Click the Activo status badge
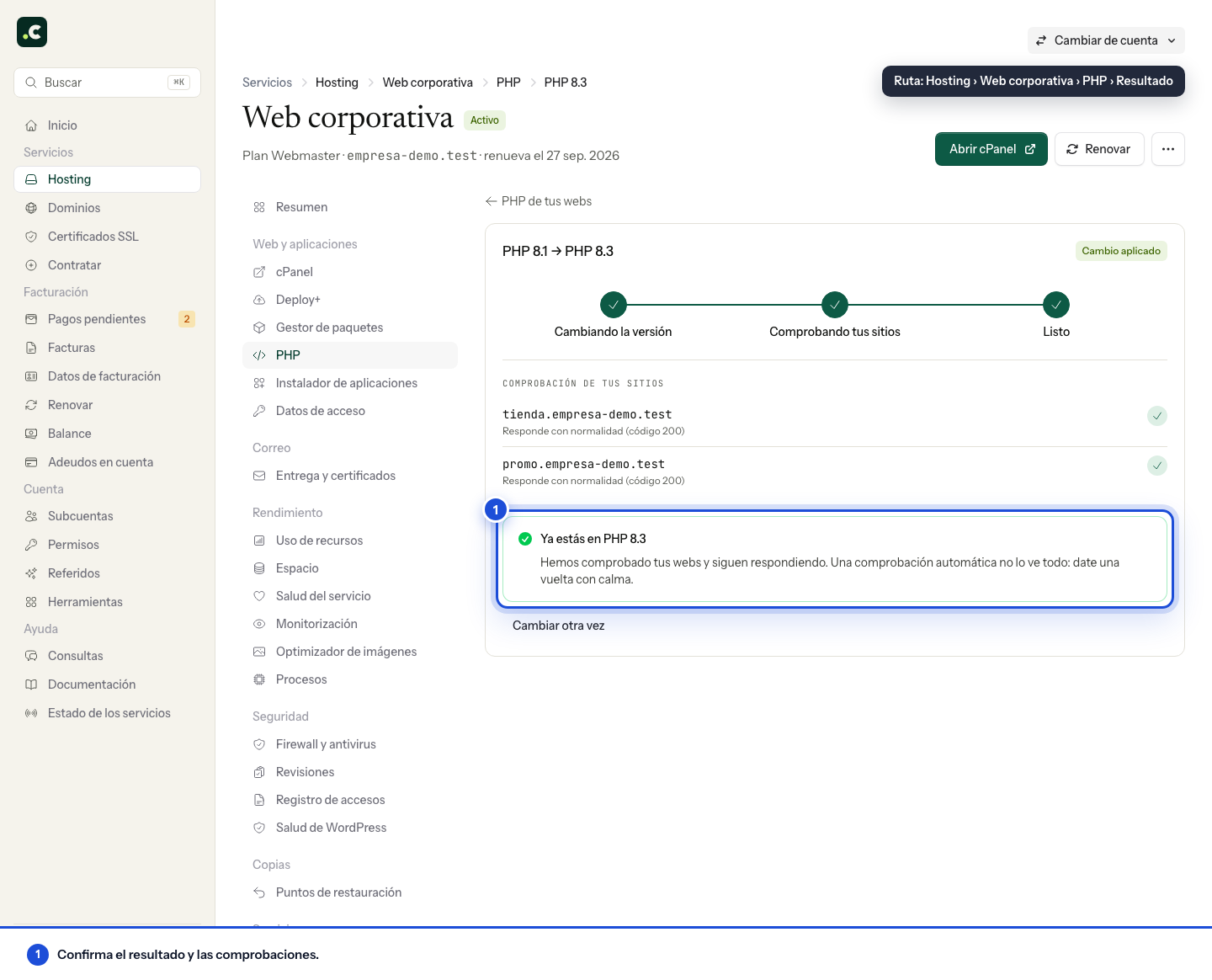Screen dimensions: 1212x980 484,120
